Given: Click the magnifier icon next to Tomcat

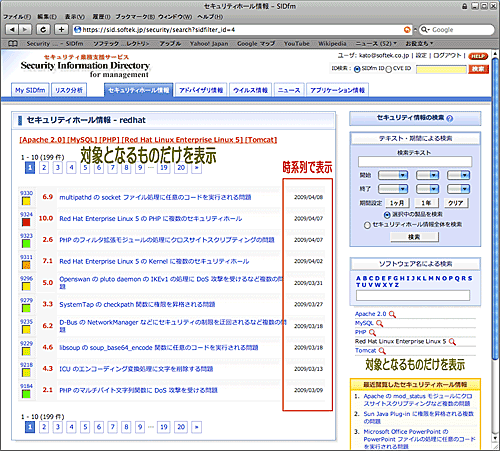Looking at the screenshot, I should [382, 351].
